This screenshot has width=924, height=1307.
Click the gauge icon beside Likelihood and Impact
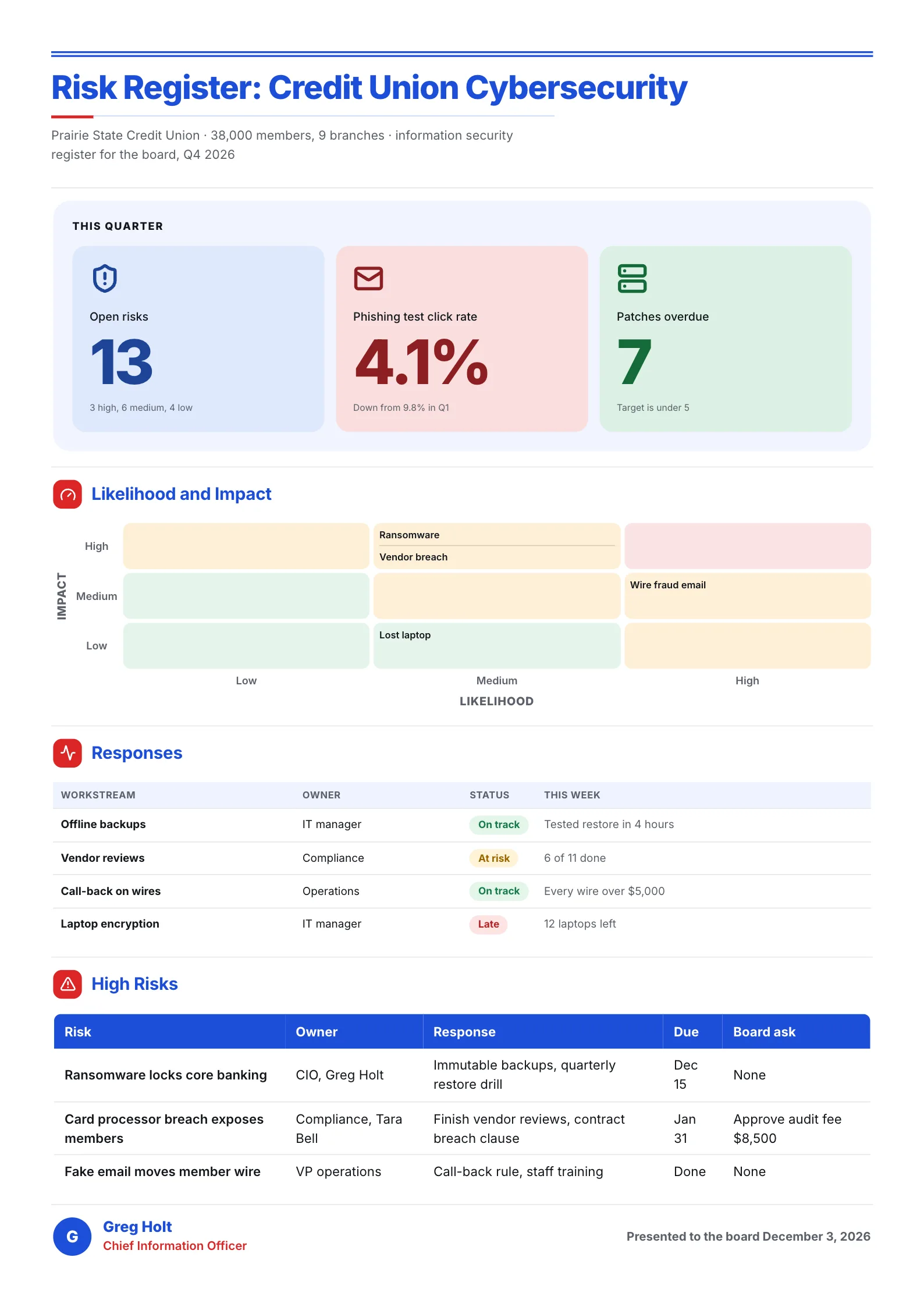click(x=67, y=494)
